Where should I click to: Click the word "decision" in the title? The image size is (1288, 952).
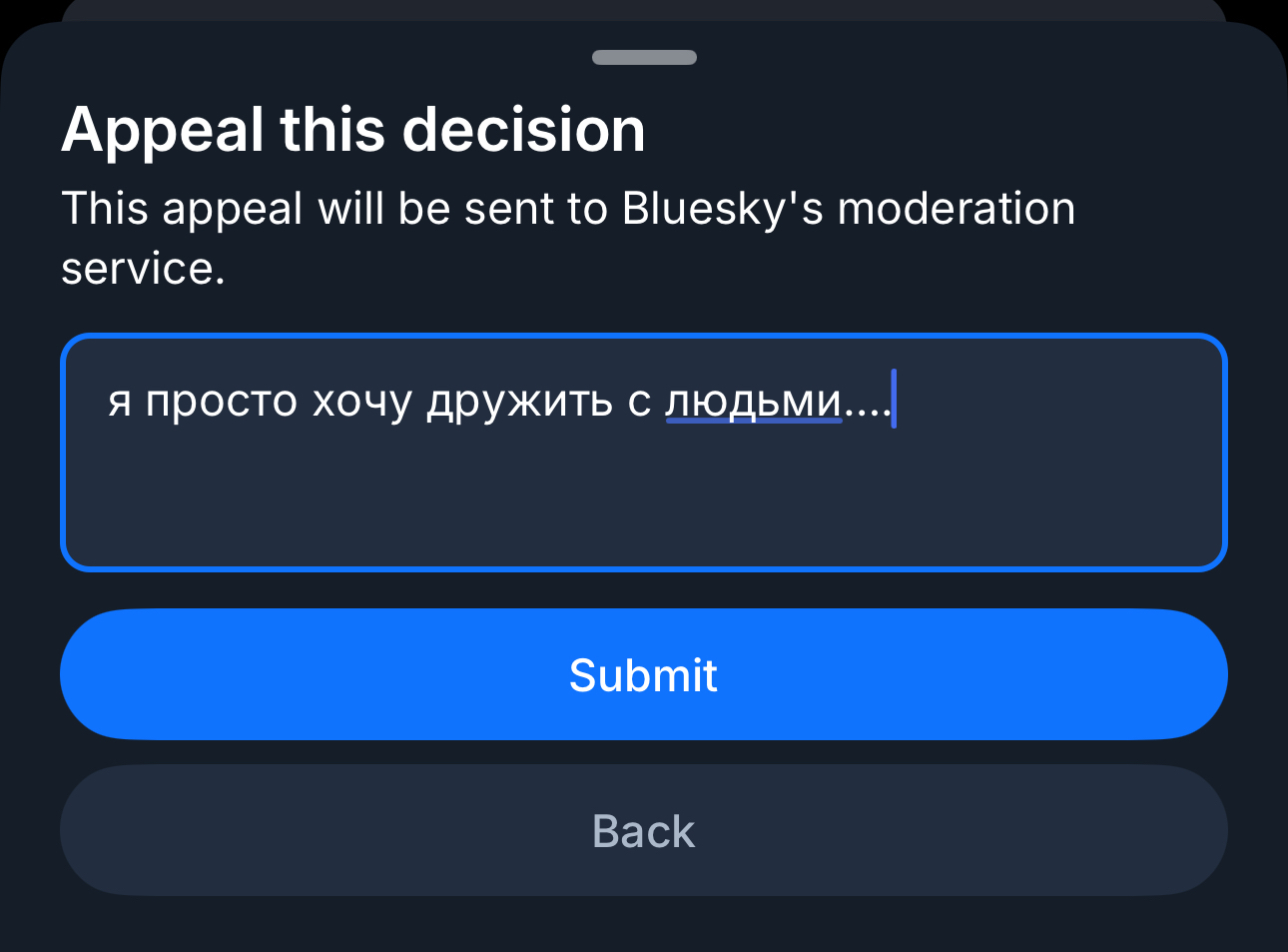(x=523, y=131)
